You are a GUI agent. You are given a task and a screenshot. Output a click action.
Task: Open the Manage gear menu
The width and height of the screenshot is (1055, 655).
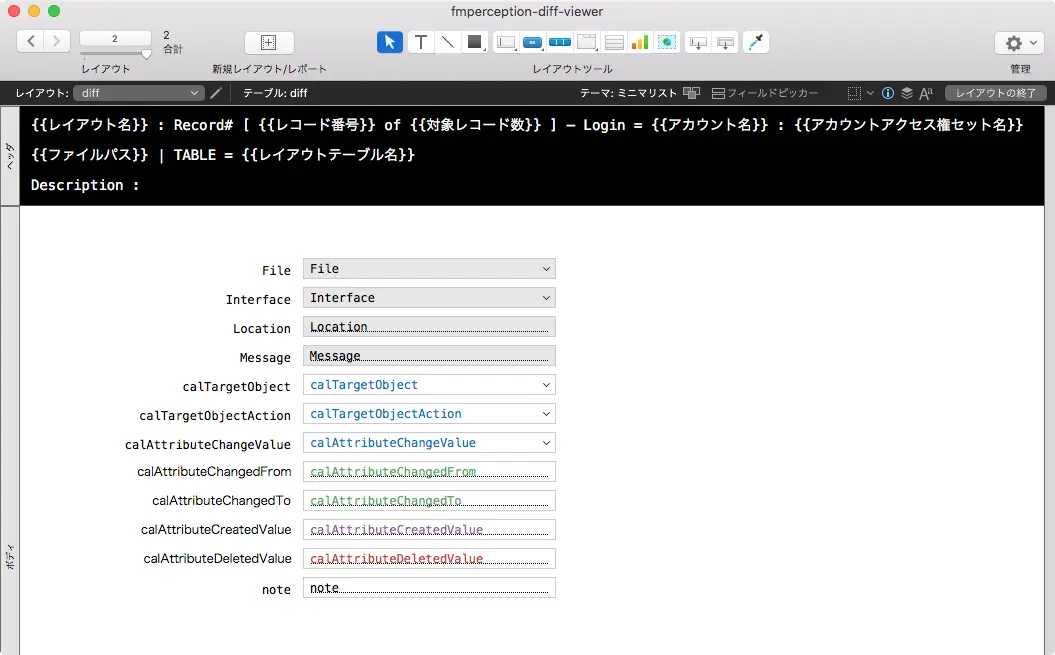coord(1020,43)
